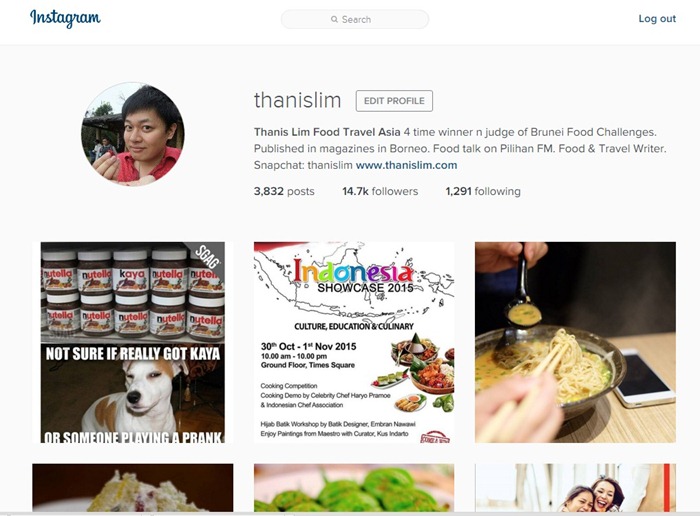This screenshot has height=516, width=700.
Task: Click the Edit Profile button
Action: pyautogui.click(x=394, y=101)
